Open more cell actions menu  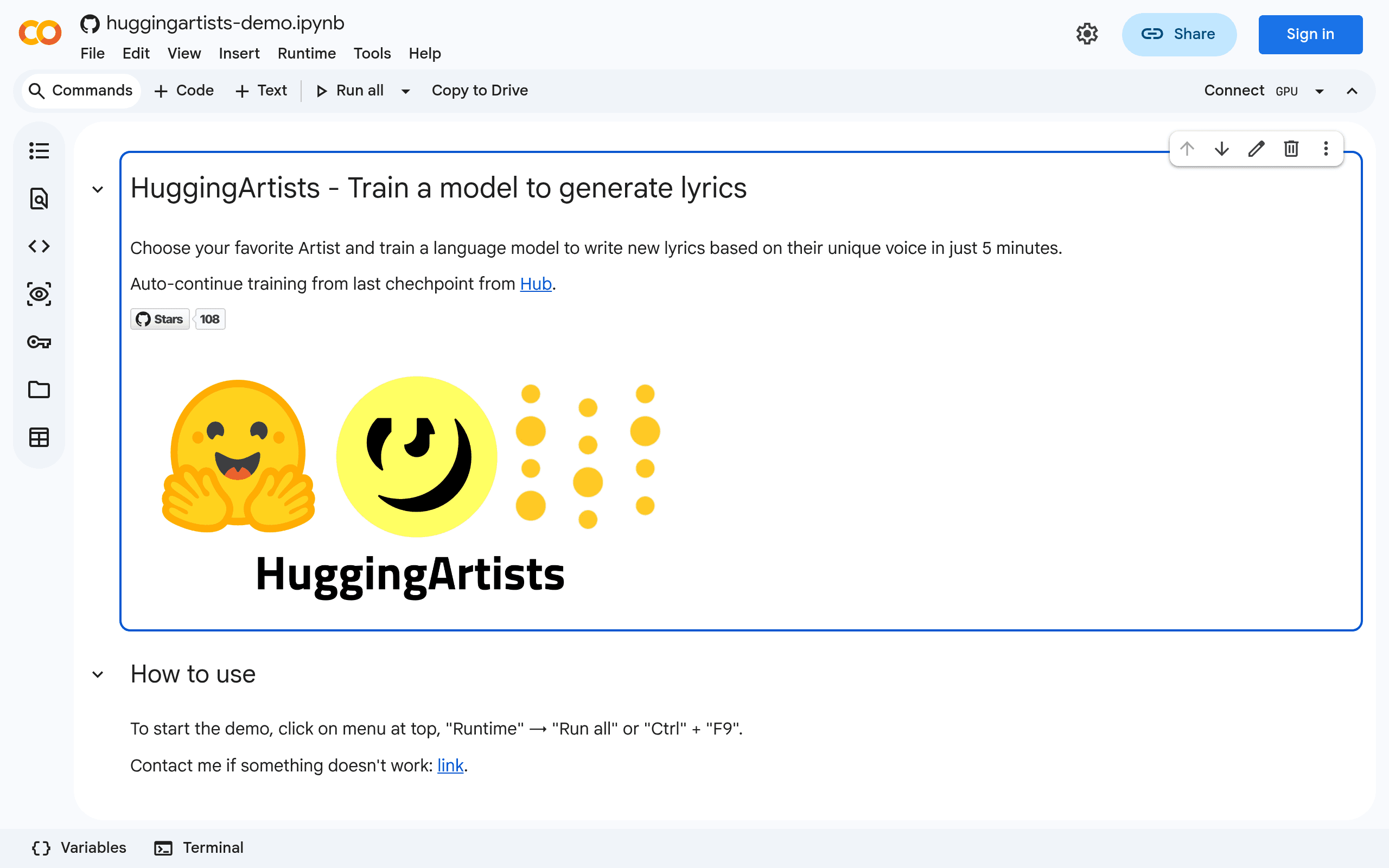(1326, 149)
